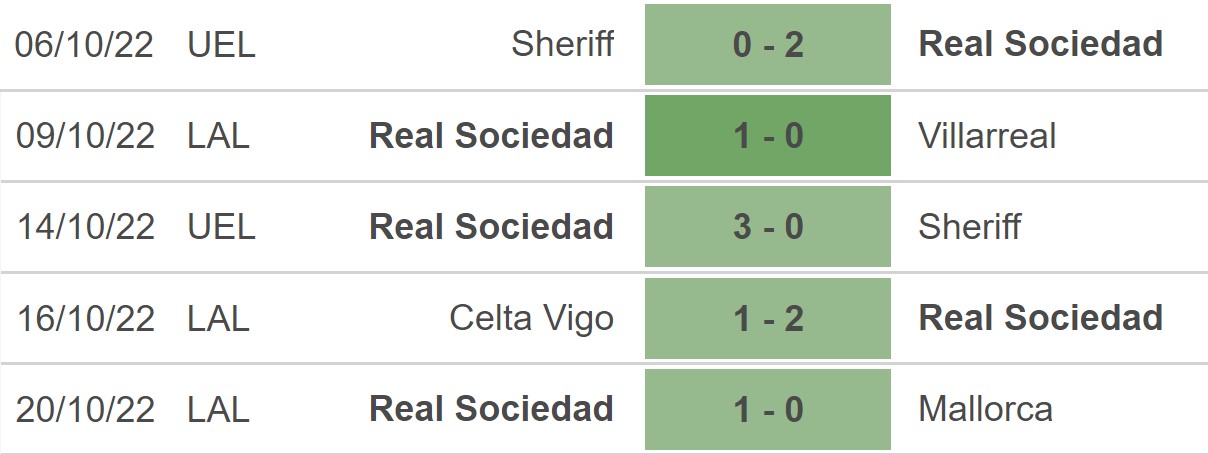This screenshot has width=1208, height=454.
Task: Select bold Real Sociedad in the 06/10/22 row
Action: pyautogui.click(x=1041, y=44)
